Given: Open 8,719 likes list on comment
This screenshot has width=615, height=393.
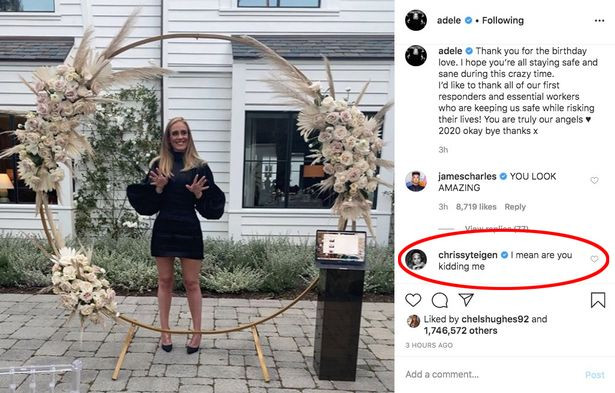Looking at the screenshot, I should (x=476, y=207).
